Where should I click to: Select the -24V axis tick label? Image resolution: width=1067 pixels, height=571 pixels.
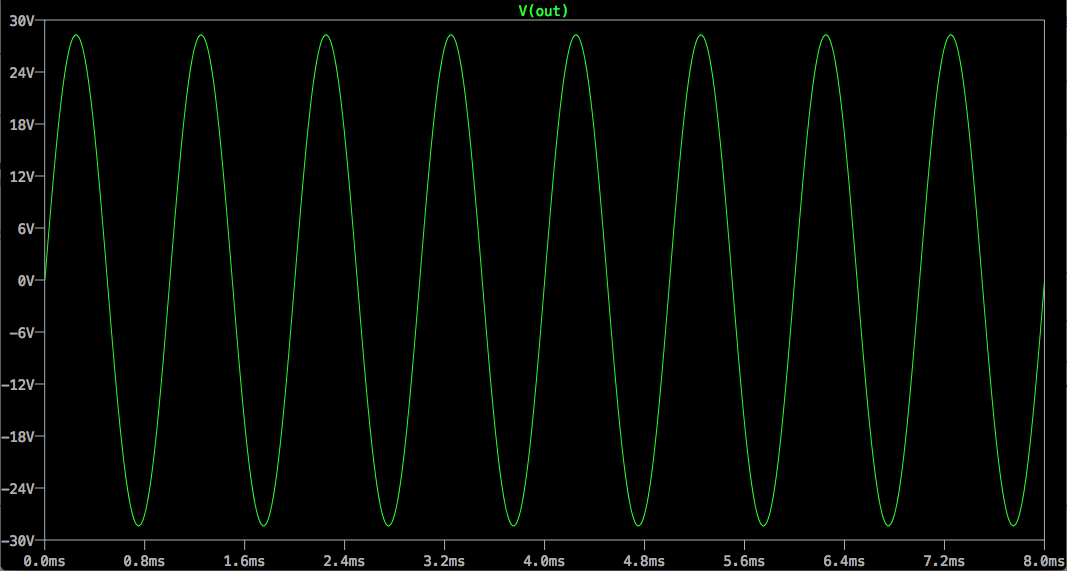click(17, 488)
